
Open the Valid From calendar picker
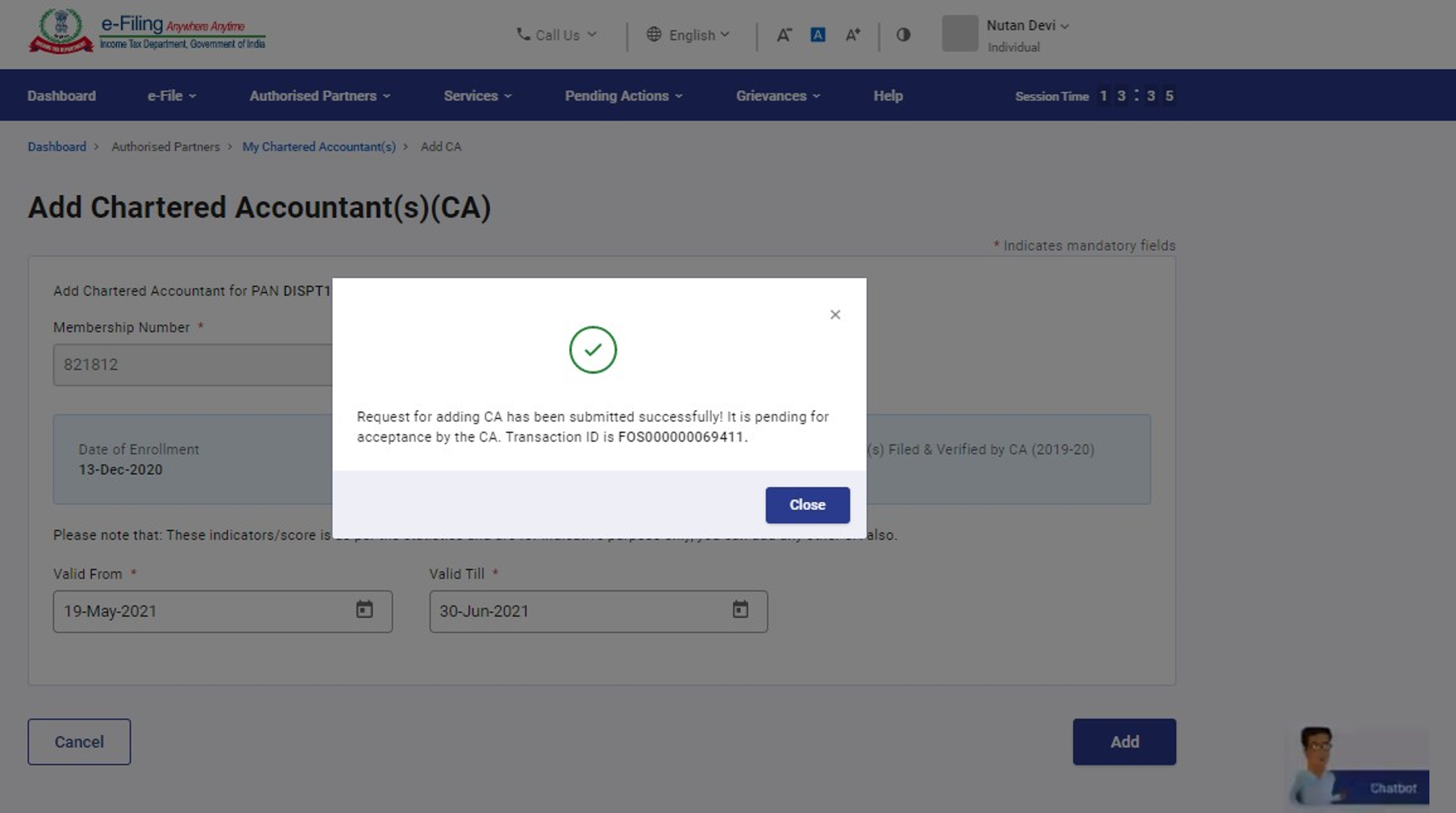tap(364, 610)
